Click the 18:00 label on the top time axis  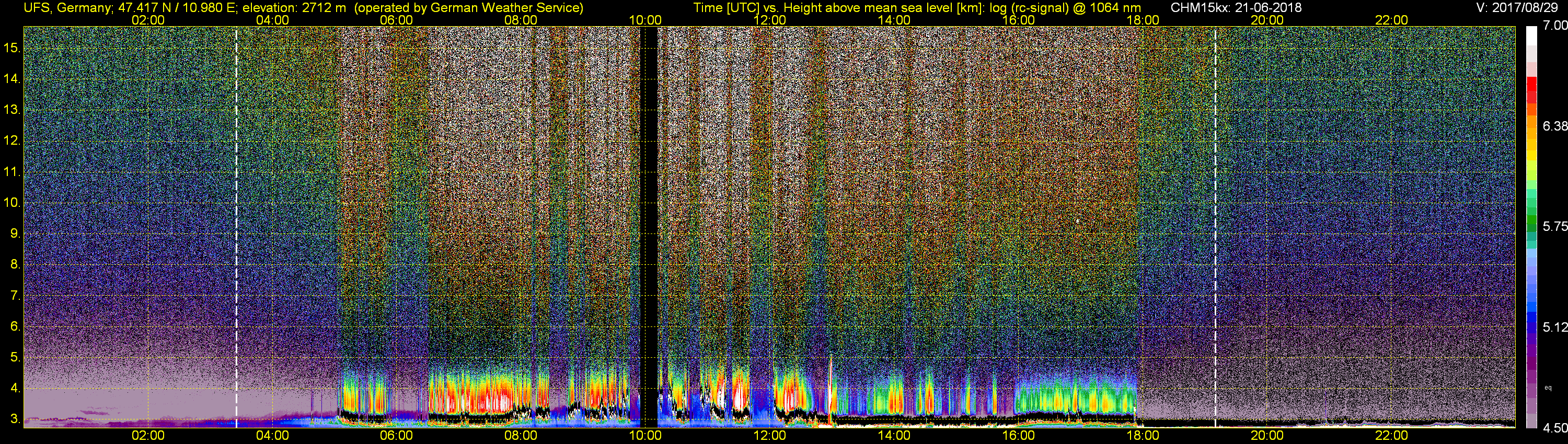tap(1143, 20)
